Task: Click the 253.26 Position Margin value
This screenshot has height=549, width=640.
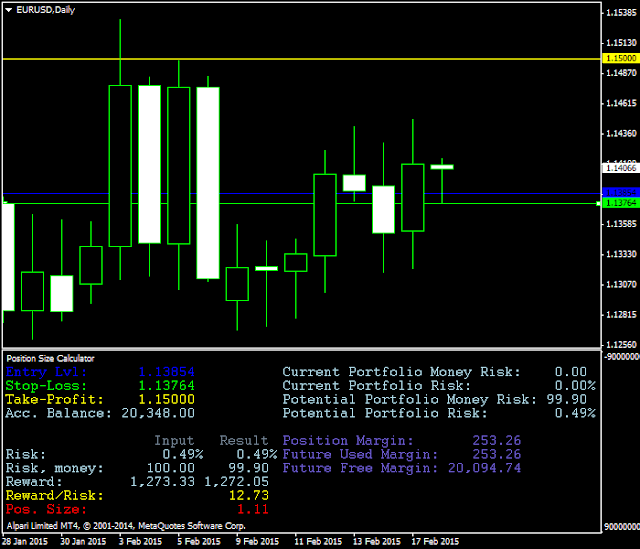Action: click(496, 440)
